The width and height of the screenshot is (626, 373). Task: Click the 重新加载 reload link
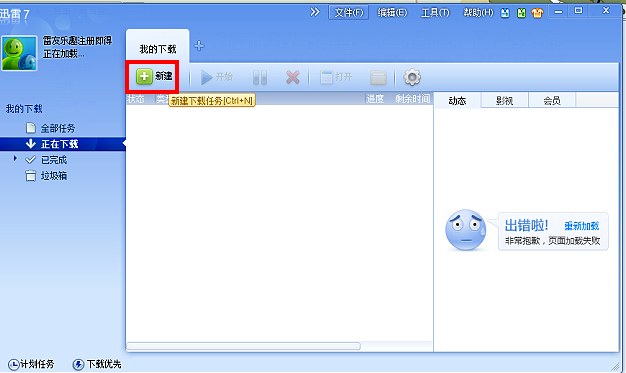pos(582,226)
